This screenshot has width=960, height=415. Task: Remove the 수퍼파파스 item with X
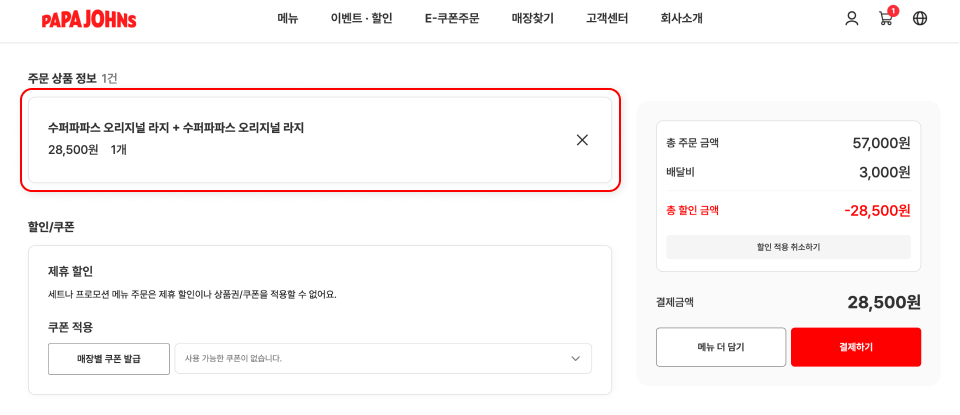(582, 140)
